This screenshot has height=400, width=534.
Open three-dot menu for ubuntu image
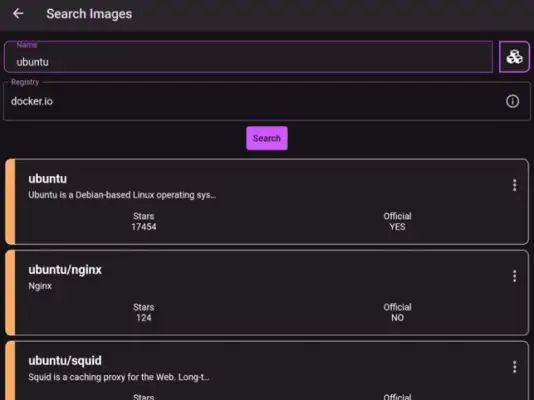(514, 185)
